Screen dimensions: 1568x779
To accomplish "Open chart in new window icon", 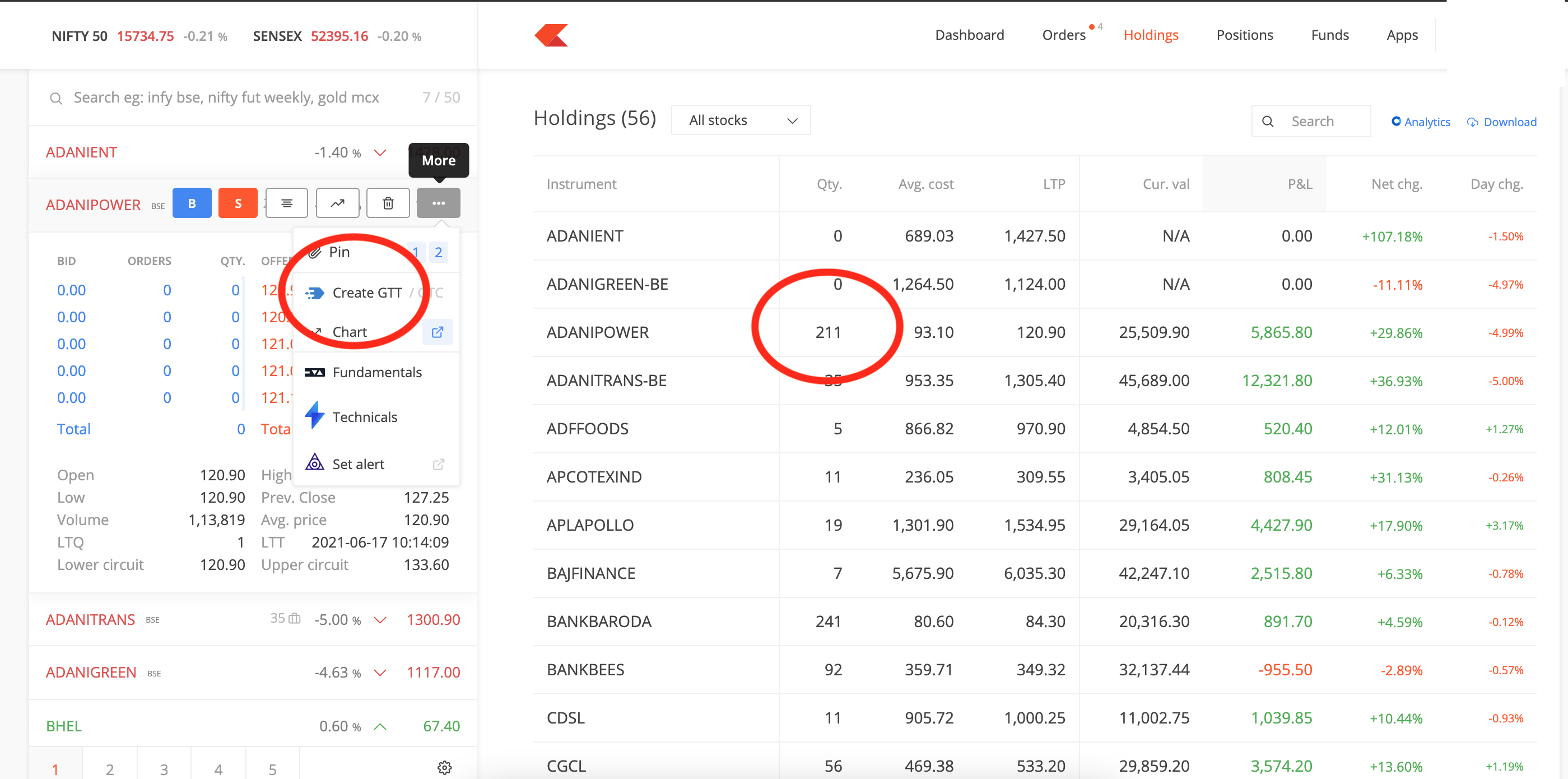I will tap(437, 332).
